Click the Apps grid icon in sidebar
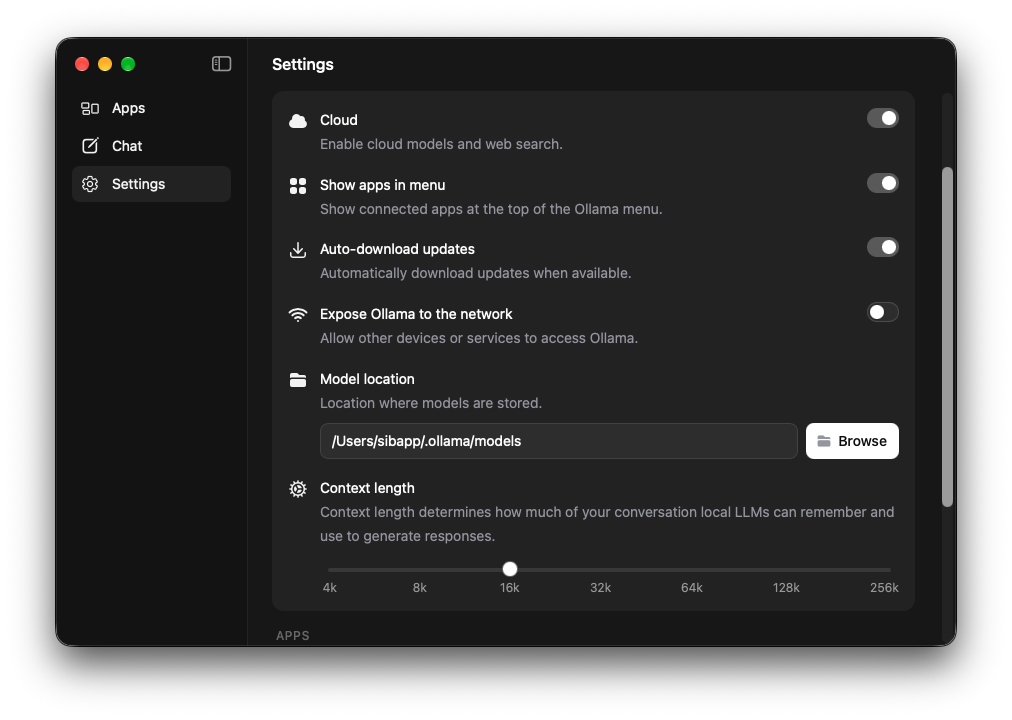This screenshot has height=720, width=1012. (x=90, y=108)
